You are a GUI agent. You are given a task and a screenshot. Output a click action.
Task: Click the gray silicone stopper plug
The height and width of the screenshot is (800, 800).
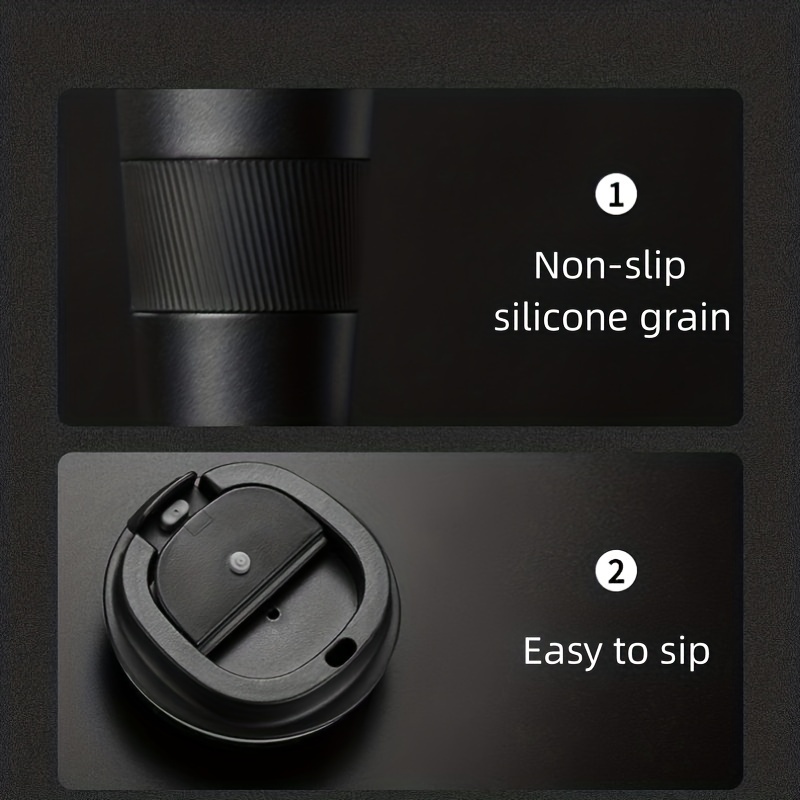pyautogui.click(x=175, y=513)
